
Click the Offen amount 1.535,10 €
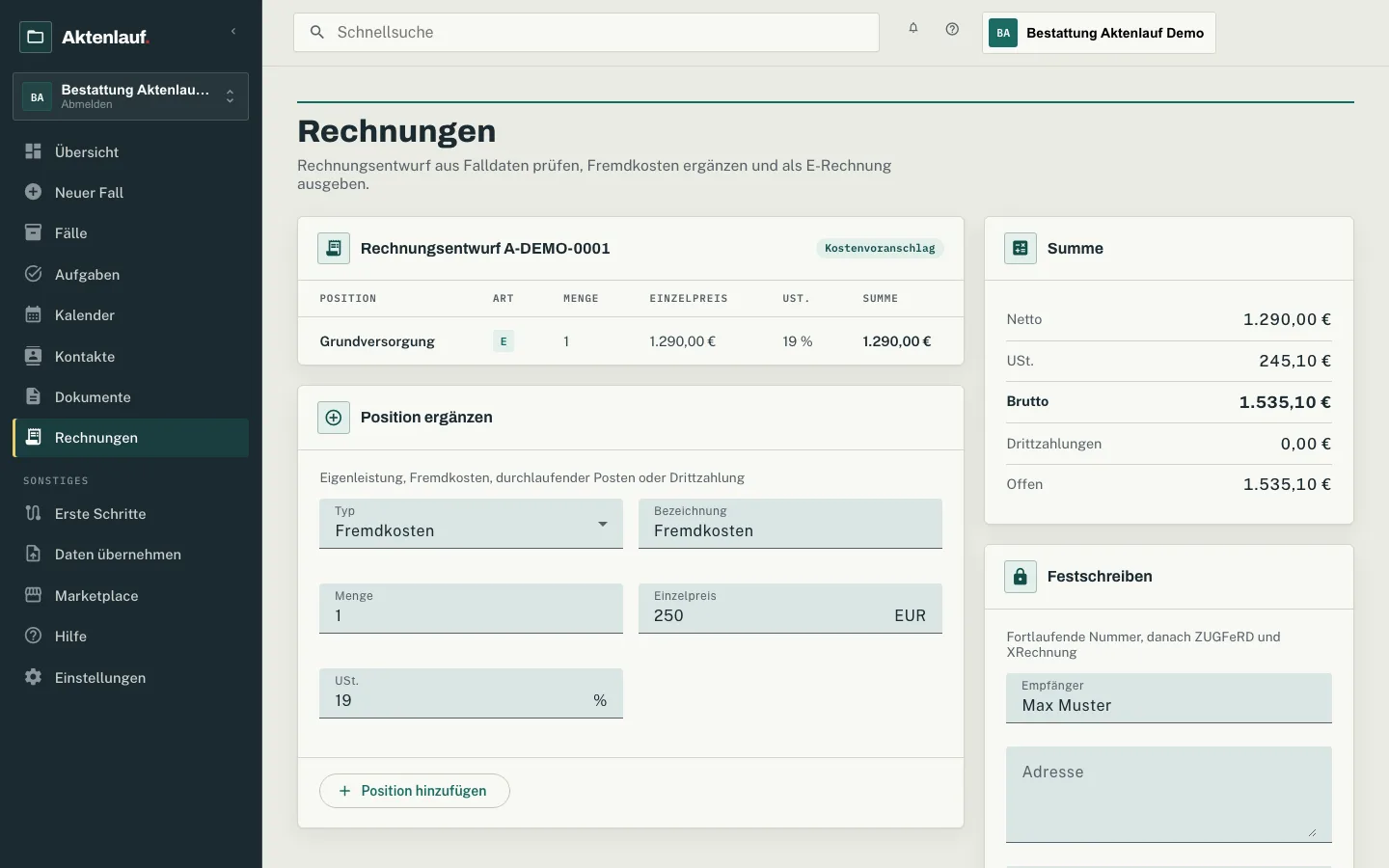coord(1287,484)
